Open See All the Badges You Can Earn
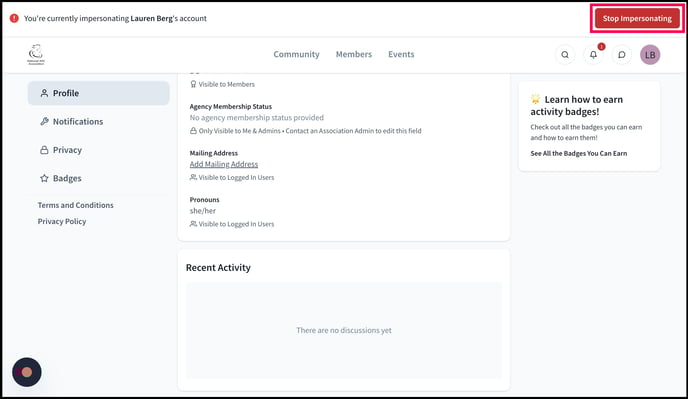The width and height of the screenshot is (688, 399). point(579,153)
